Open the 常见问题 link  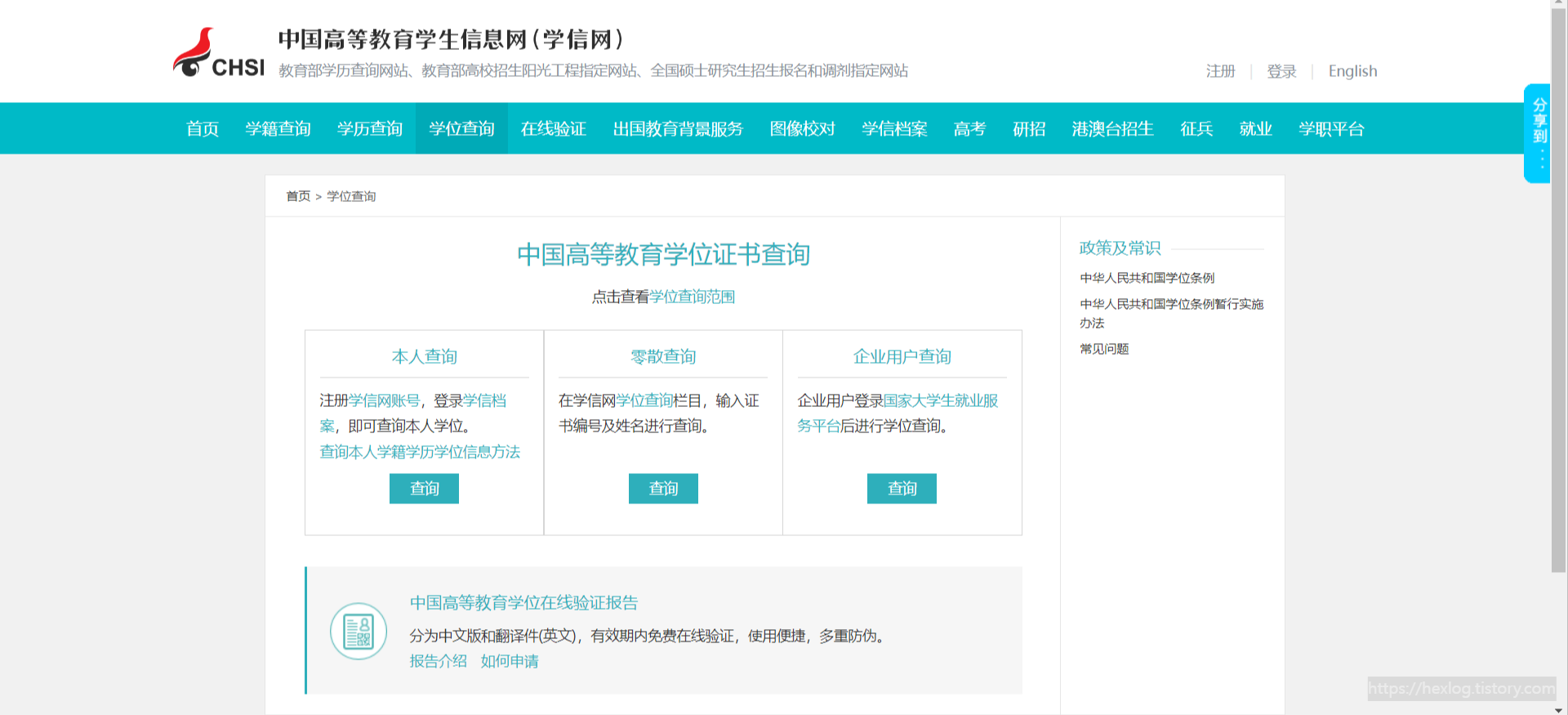tap(1104, 349)
